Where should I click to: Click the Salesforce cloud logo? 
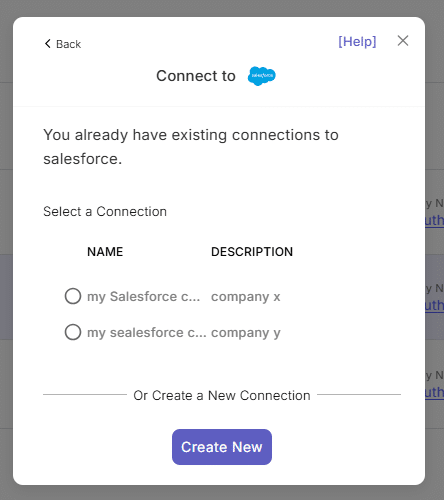coord(262,76)
